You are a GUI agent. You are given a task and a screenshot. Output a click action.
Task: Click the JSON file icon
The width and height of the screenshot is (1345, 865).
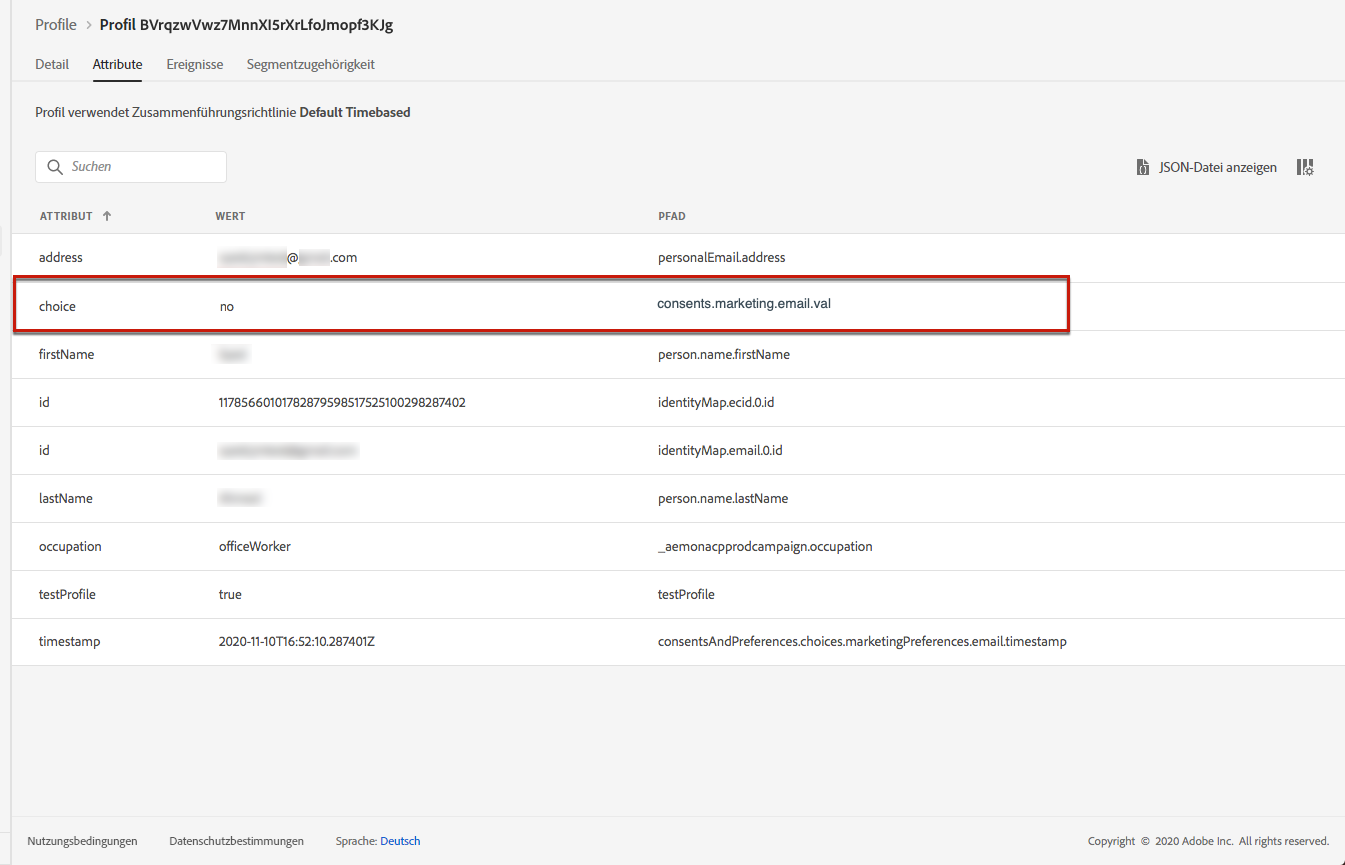pyautogui.click(x=1143, y=168)
